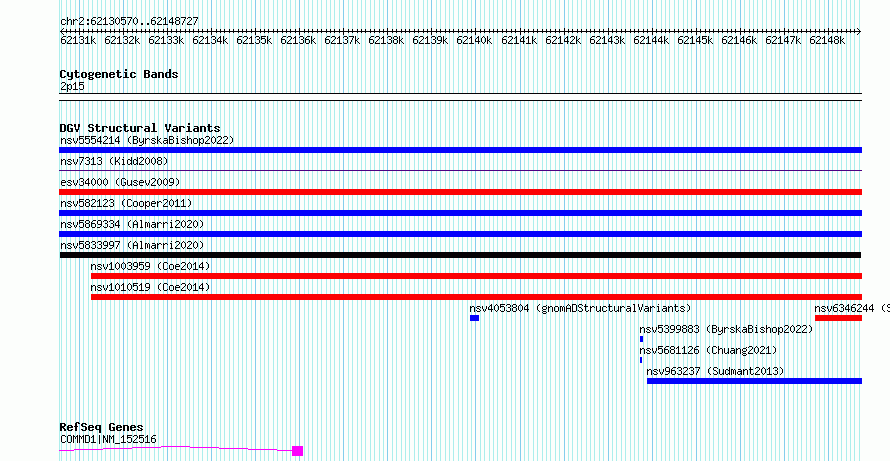The height and width of the screenshot is (461, 890).
Task: Click the 62135k ruler tick label
Action: (x=254, y=41)
